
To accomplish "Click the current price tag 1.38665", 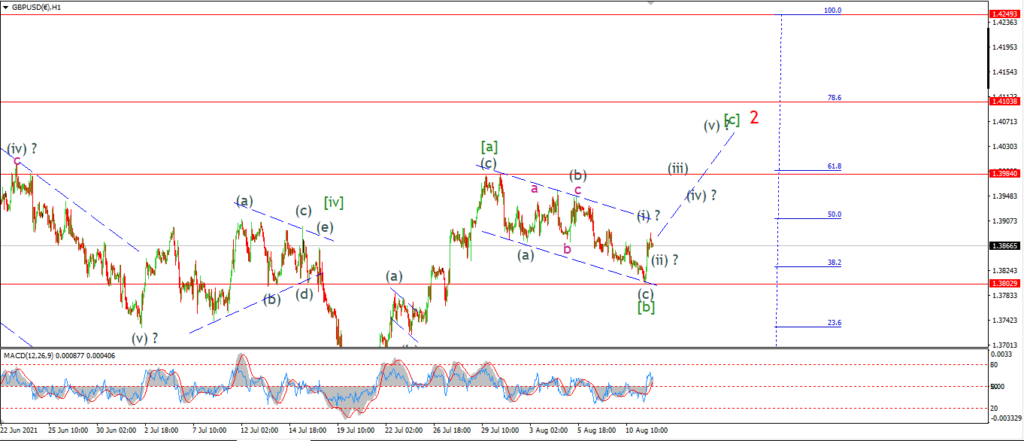I will (1005, 246).
